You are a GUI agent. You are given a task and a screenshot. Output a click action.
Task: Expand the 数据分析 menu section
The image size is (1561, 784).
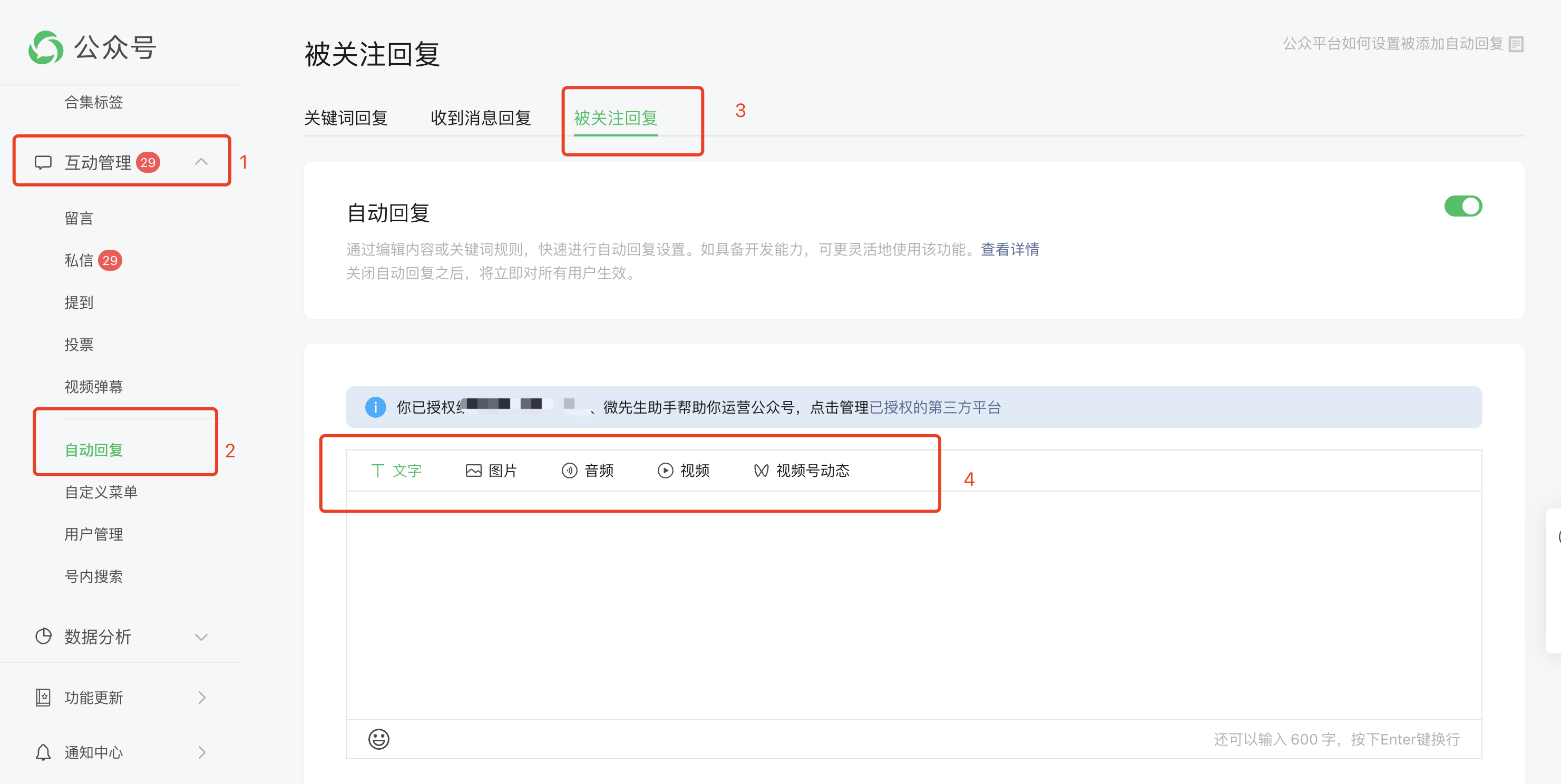[x=201, y=636]
